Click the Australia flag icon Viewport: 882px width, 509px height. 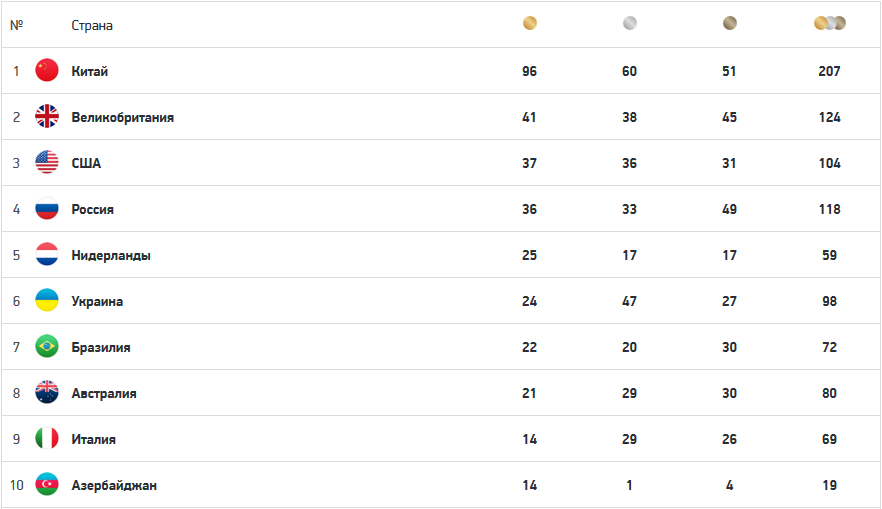(x=47, y=393)
